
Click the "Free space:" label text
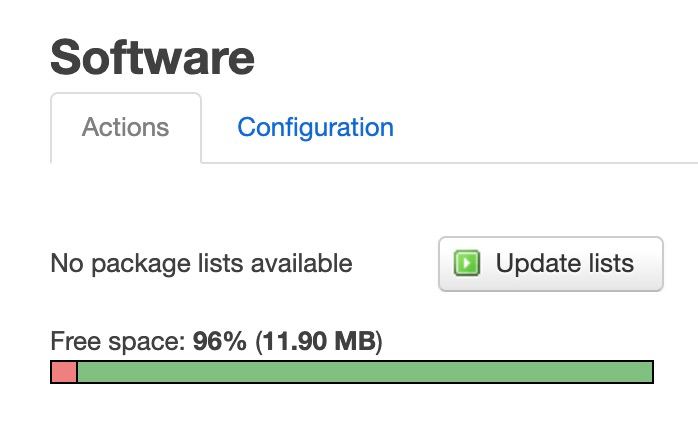118,342
